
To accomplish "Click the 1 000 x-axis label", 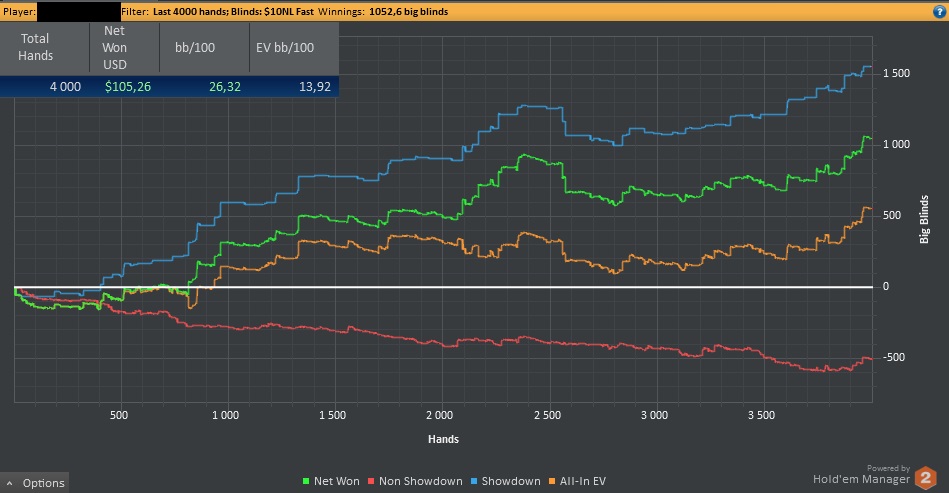I will (x=225, y=416).
